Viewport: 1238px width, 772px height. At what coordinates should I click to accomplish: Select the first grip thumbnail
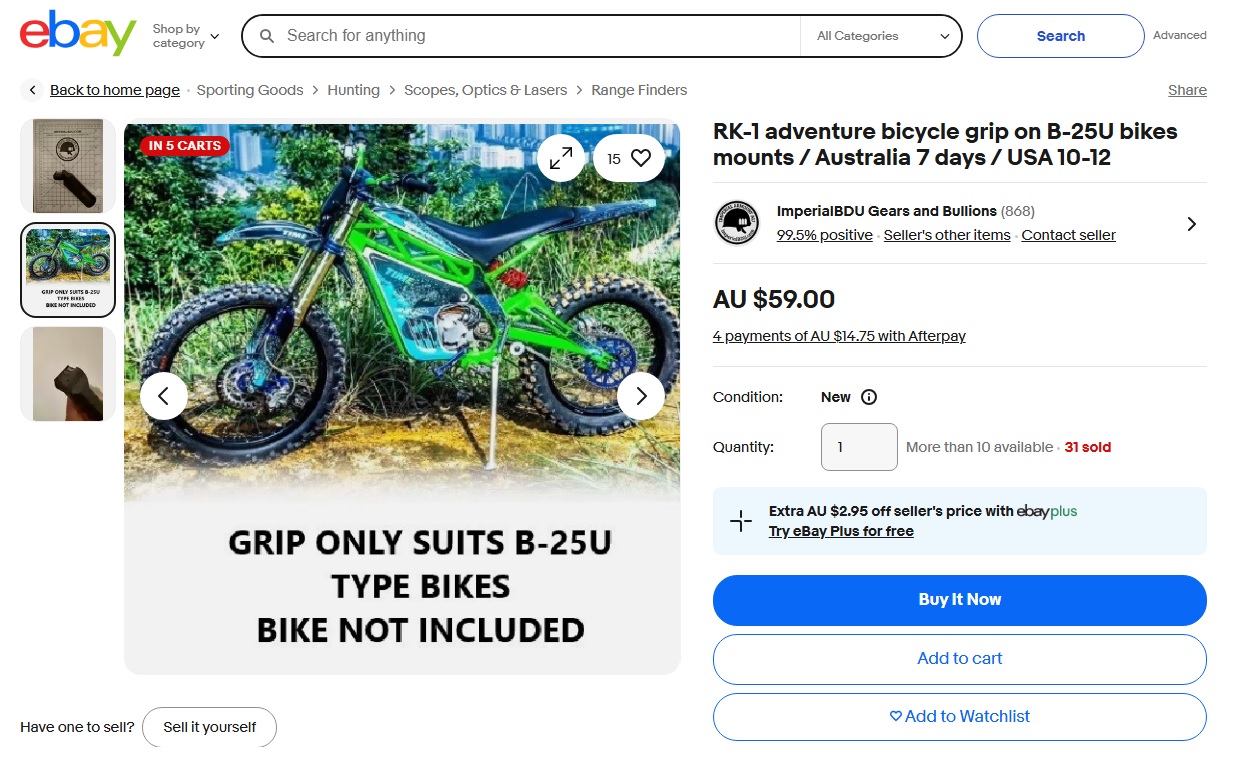(68, 165)
